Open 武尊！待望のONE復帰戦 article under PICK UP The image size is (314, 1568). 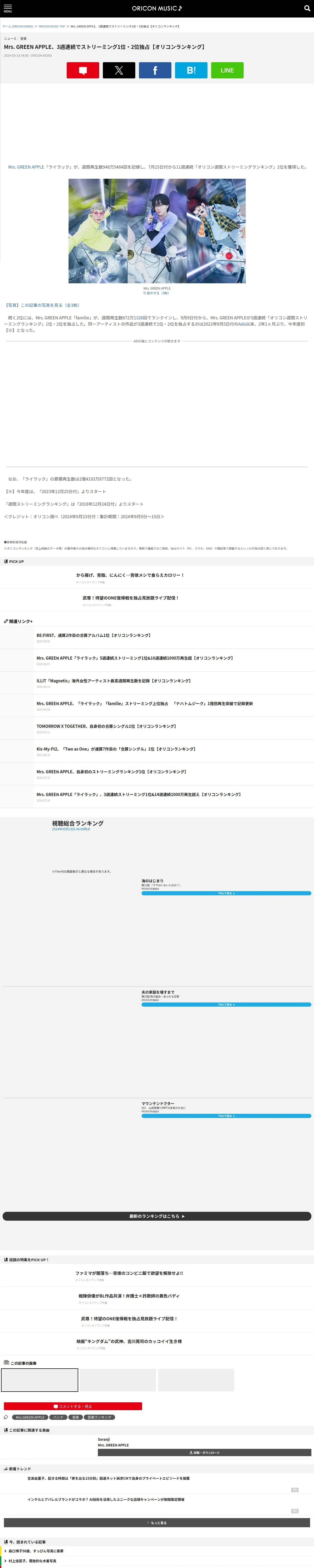click(131, 598)
